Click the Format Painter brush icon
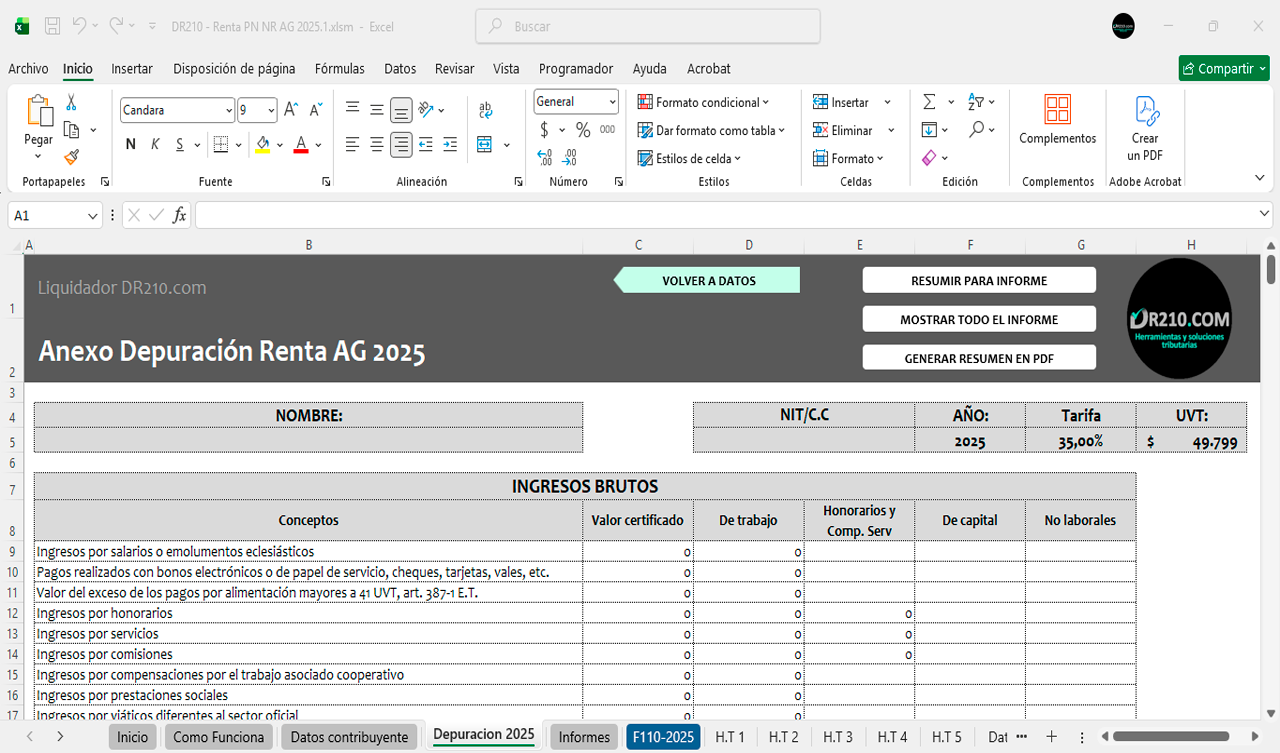The height and width of the screenshot is (753, 1280). coord(71,157)
